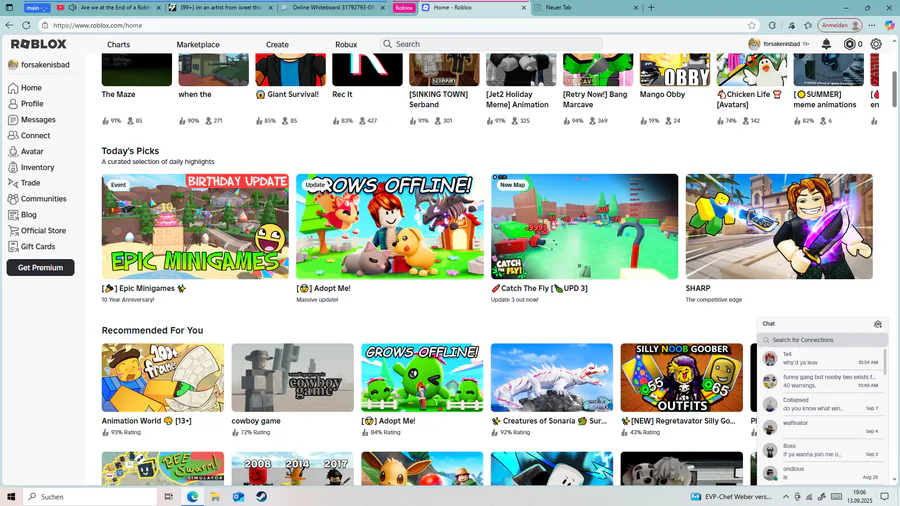Open Outlook from the taskbar

238,497
